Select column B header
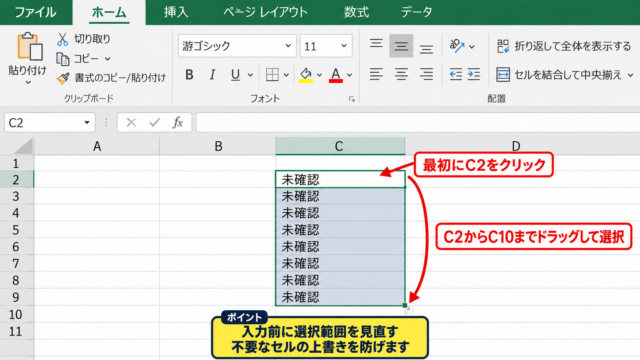Viewport: 640px width, 360px height. tap(218, 146)
